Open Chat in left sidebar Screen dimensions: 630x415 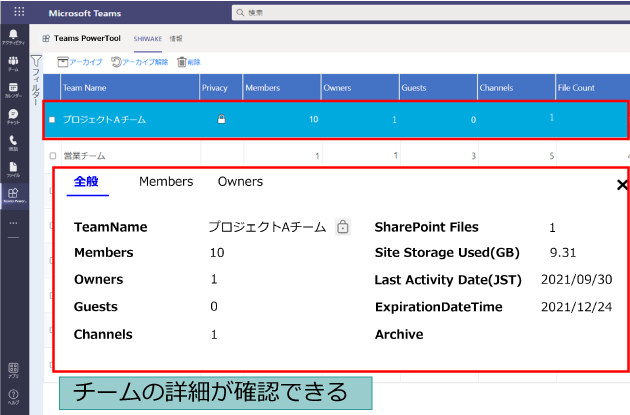coord(13,117)
